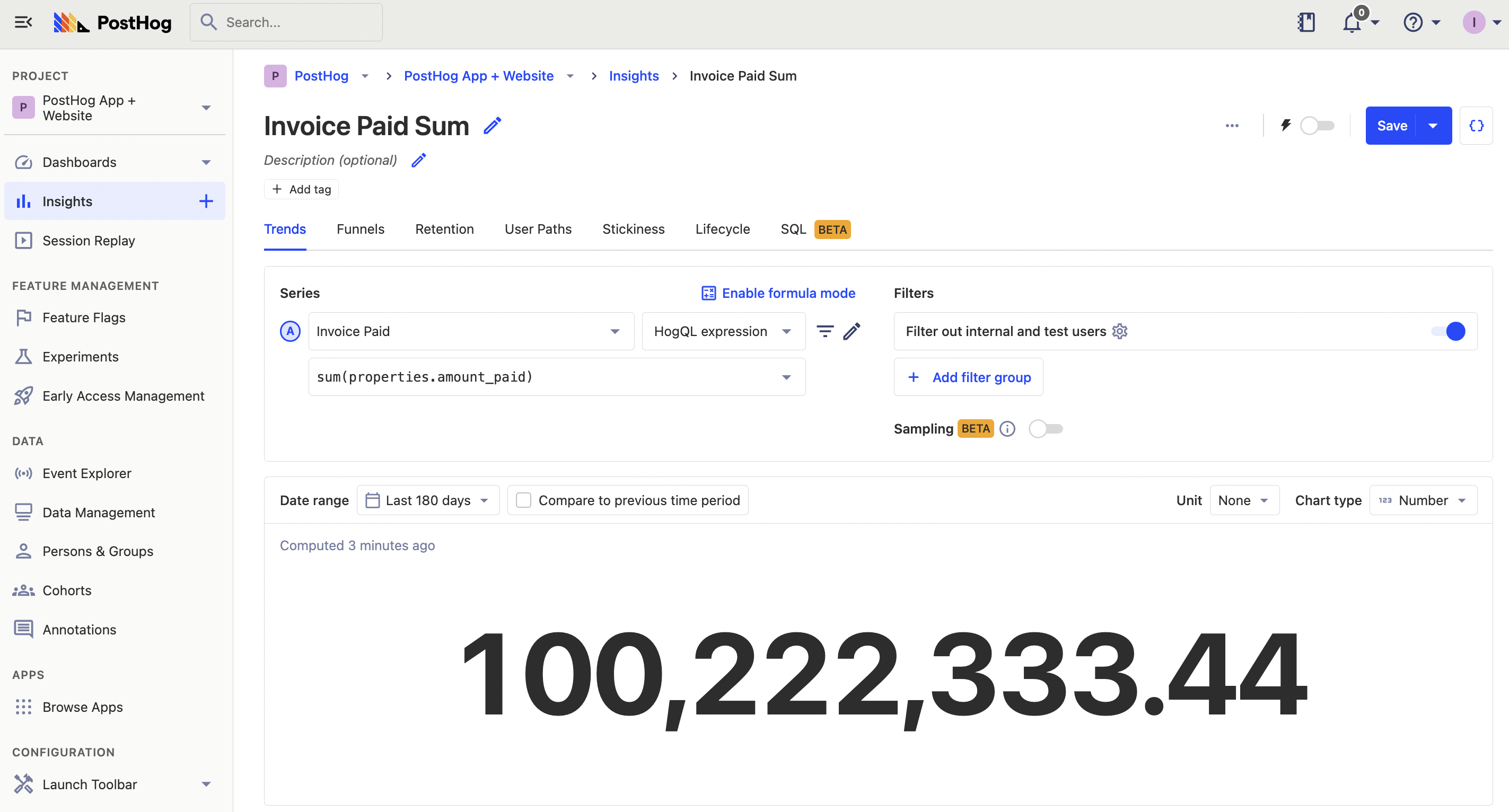Switch to the Funnels tab
1509x812 pixels.
pos(360,229)
